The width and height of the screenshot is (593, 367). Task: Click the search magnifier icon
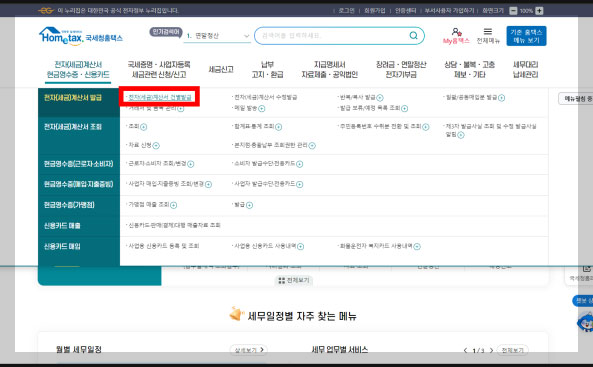click(413, 36)
